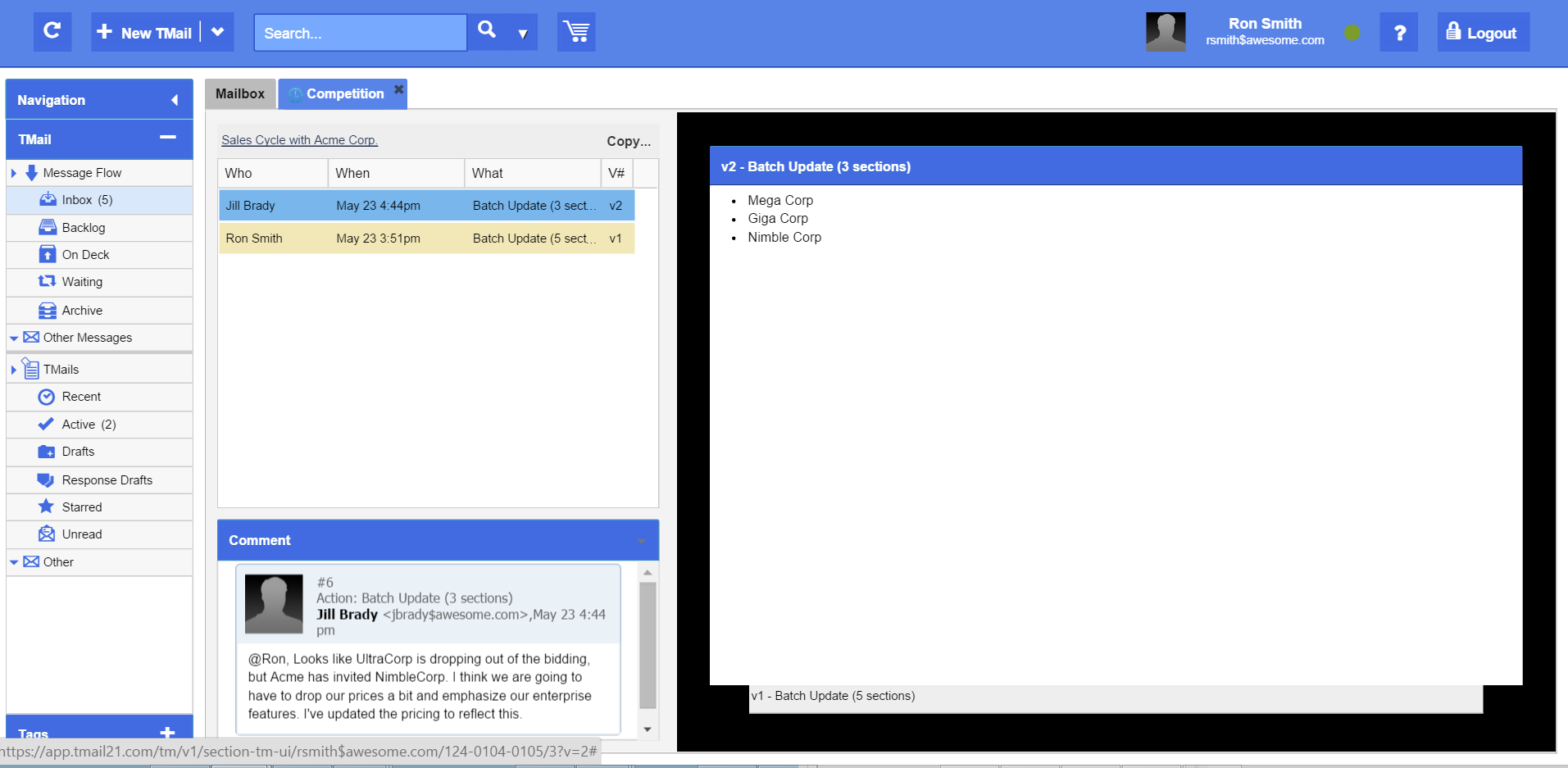Viewport: 1568px width, 768px height.
Task: Open the Starred folder
Action: click(82, 507)
